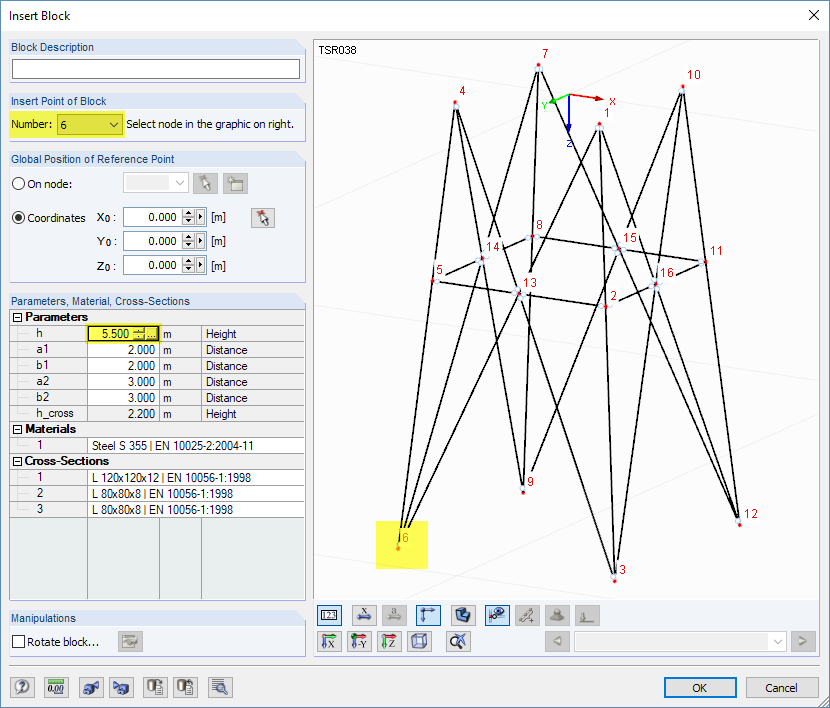Click the Cancel button

click(x=781, y=687)
